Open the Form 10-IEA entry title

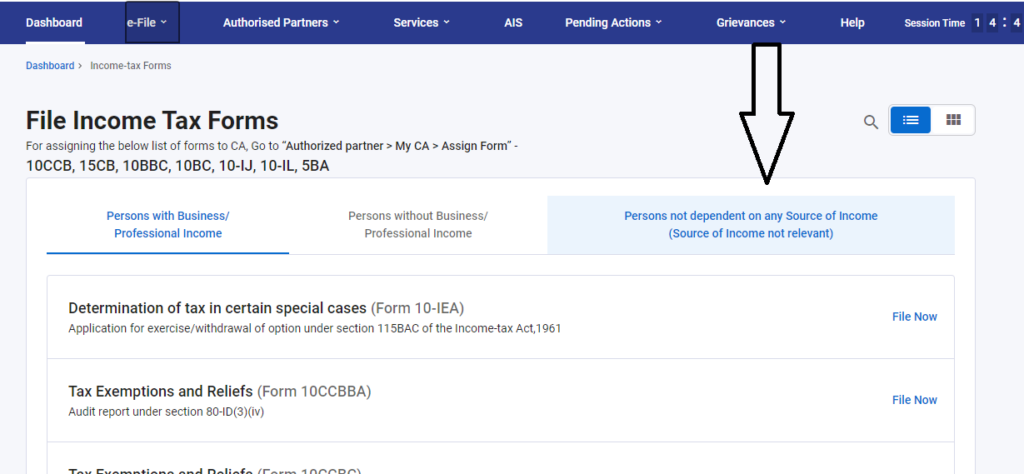click(266, 308)
